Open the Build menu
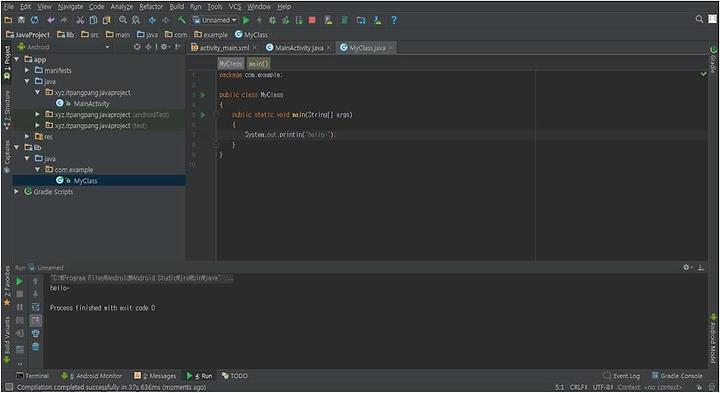Viewport: 720px width, 393px height. pos(177,6)
